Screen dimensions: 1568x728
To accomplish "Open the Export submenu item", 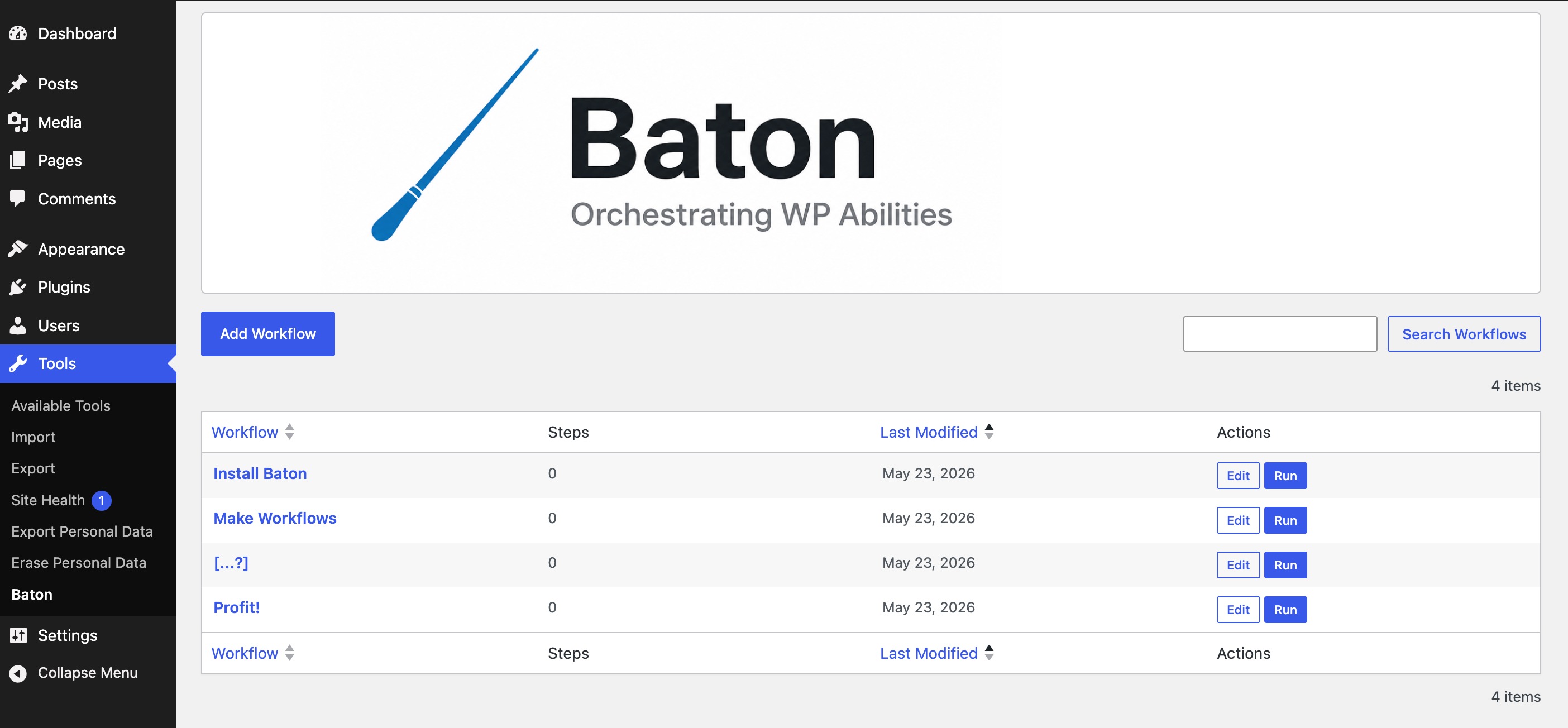I will [x=34, y=468].
